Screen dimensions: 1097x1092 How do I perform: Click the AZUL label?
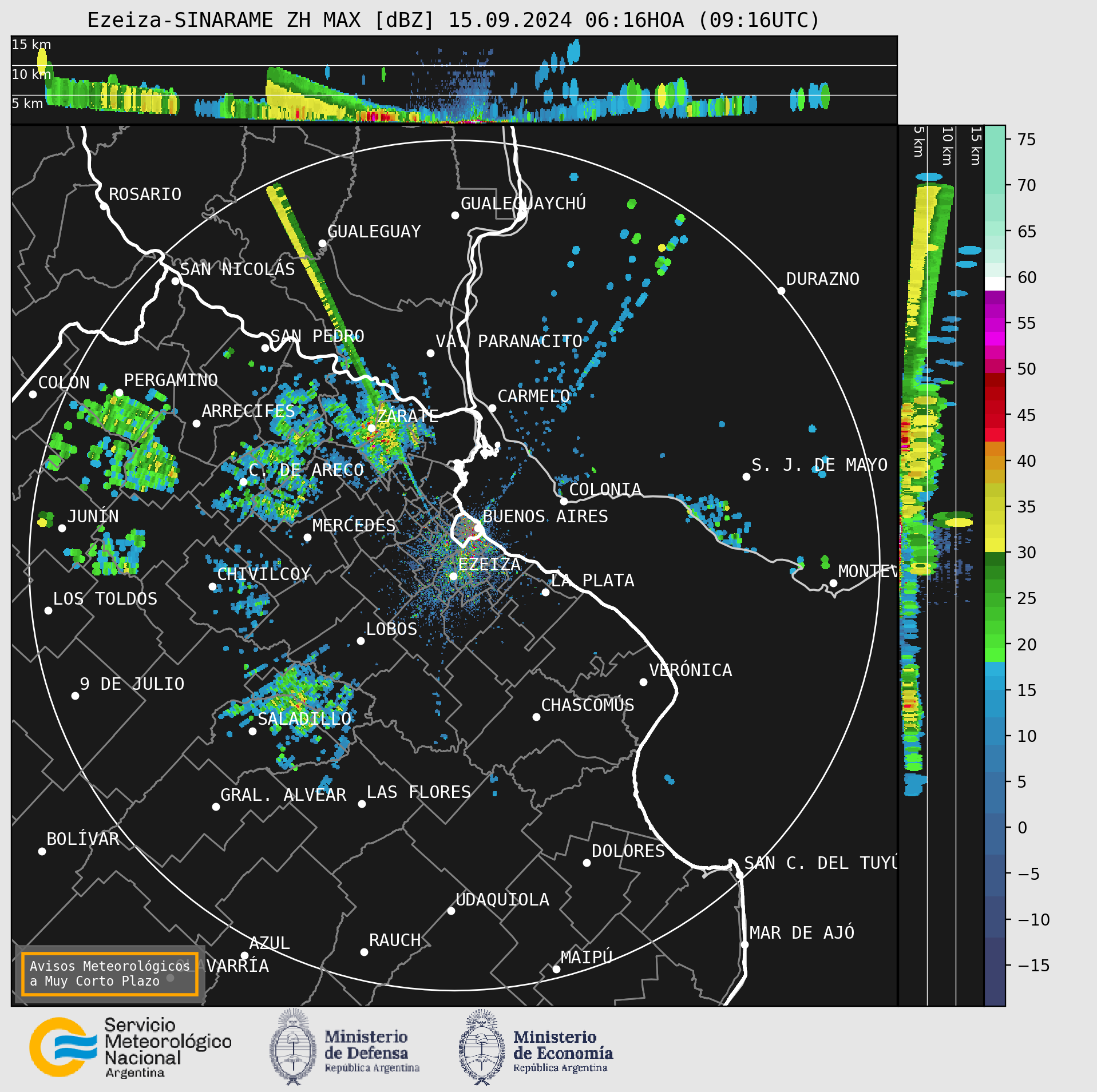[269, 943]
